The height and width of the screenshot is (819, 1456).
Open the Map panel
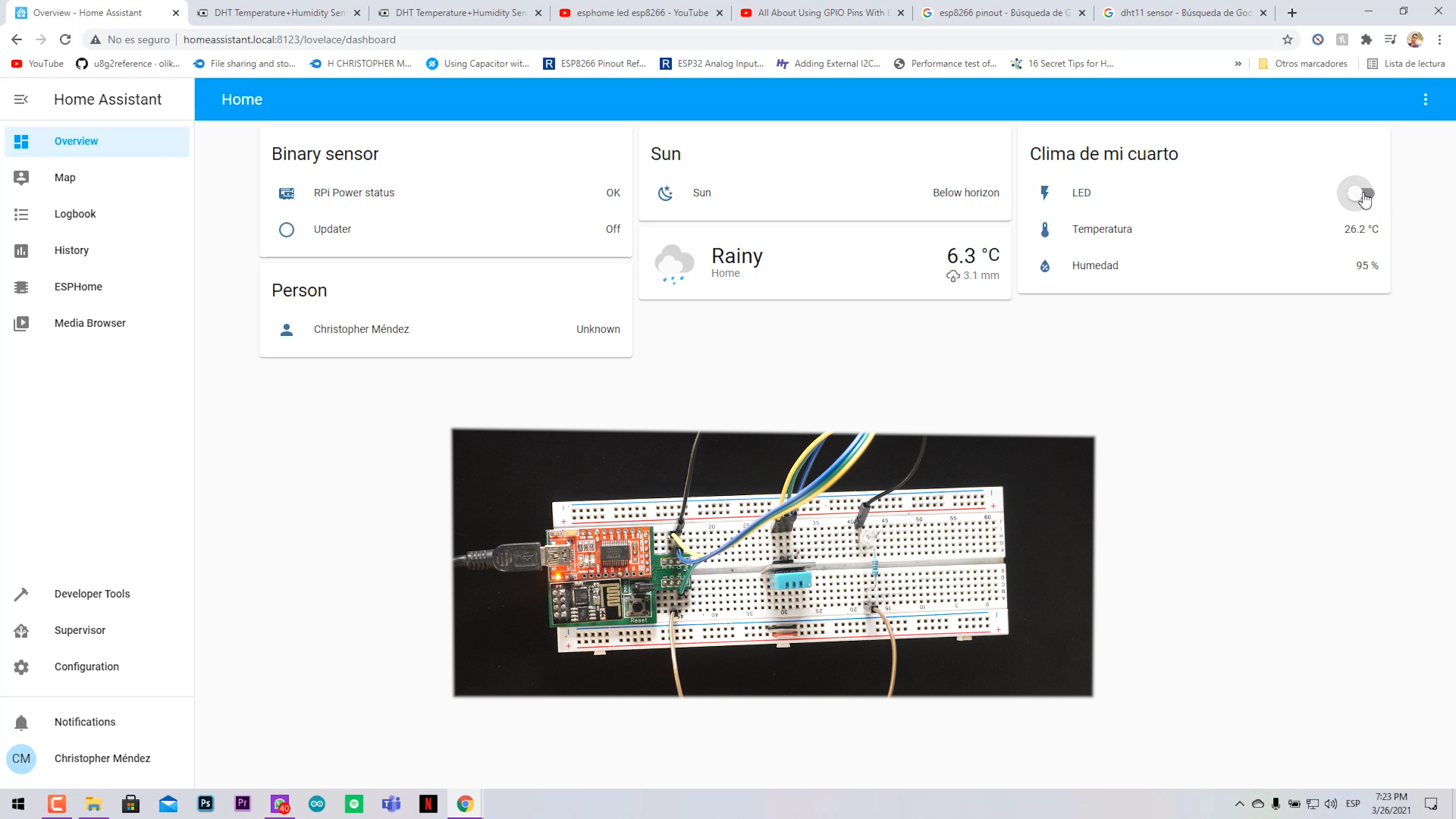point(97,177)
